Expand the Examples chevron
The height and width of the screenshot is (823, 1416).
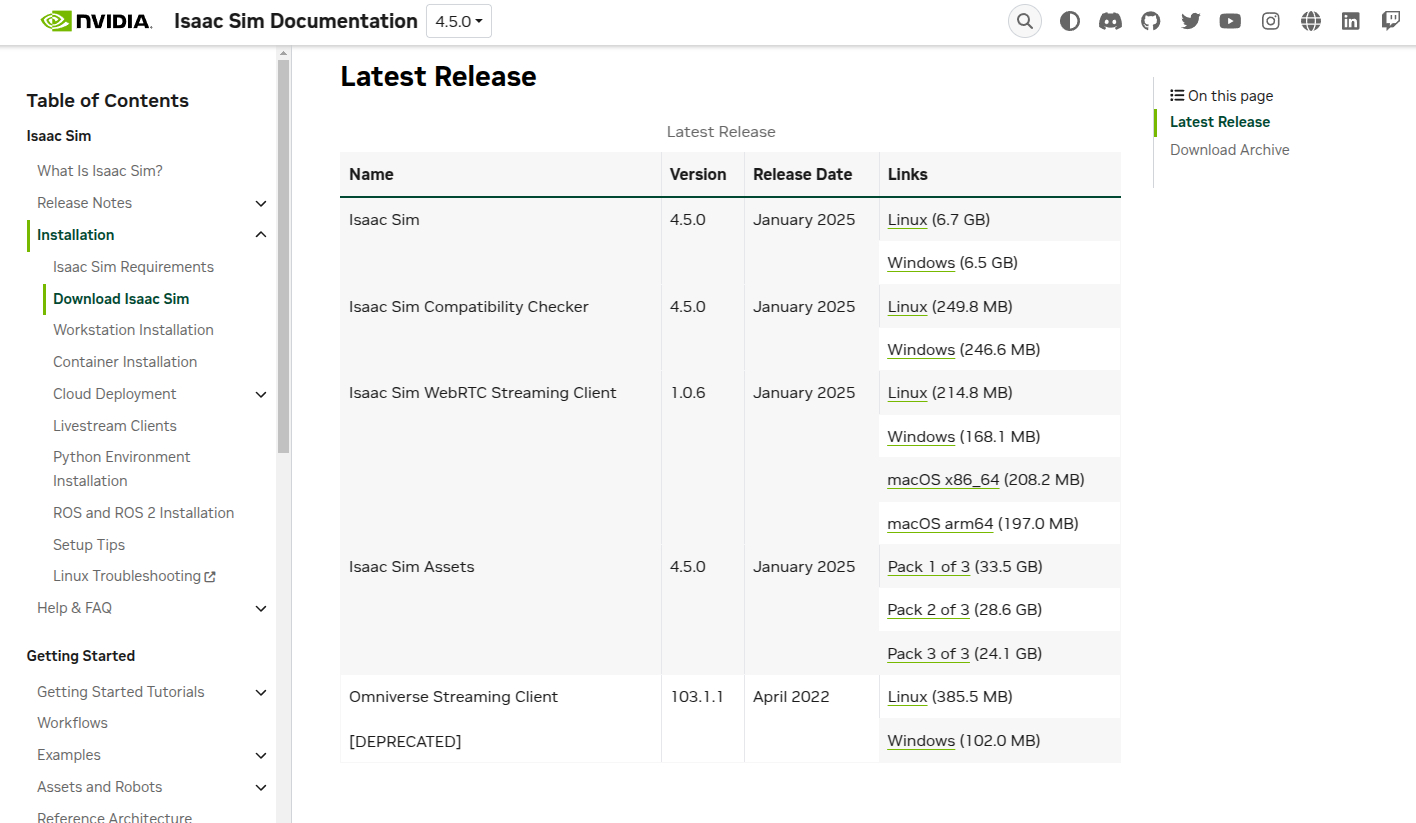pyautogui.click(x=261, y=755)
